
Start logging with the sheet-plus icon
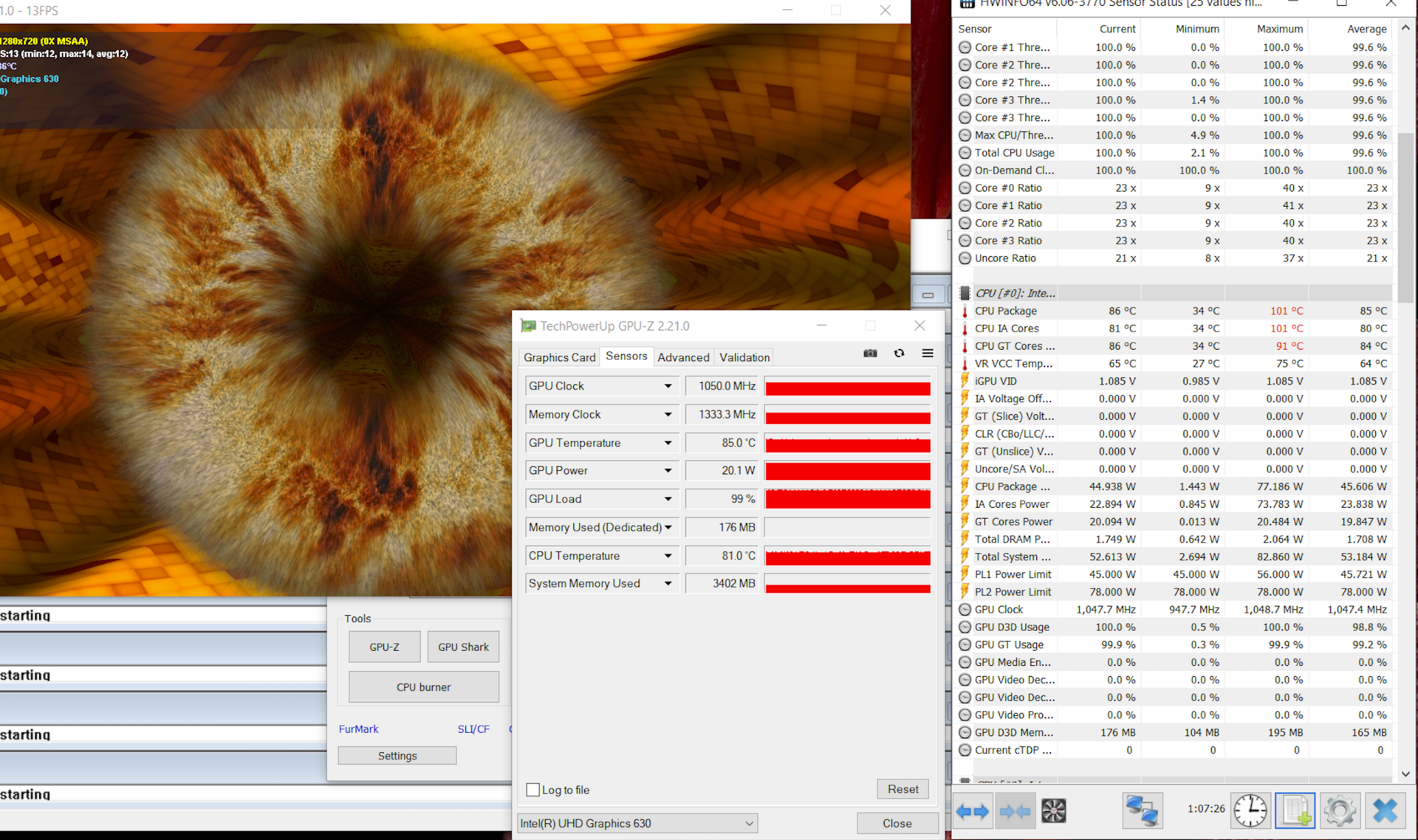click(1295, 810)
